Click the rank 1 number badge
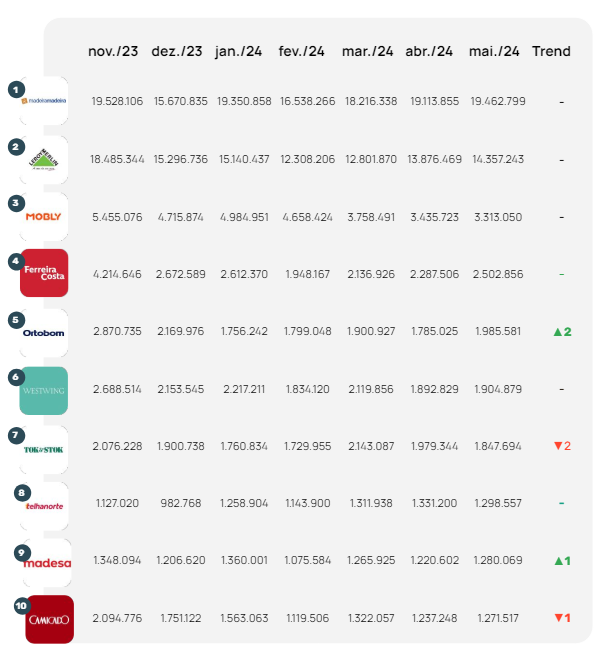 pyautogui.click(x=15, y=89)
